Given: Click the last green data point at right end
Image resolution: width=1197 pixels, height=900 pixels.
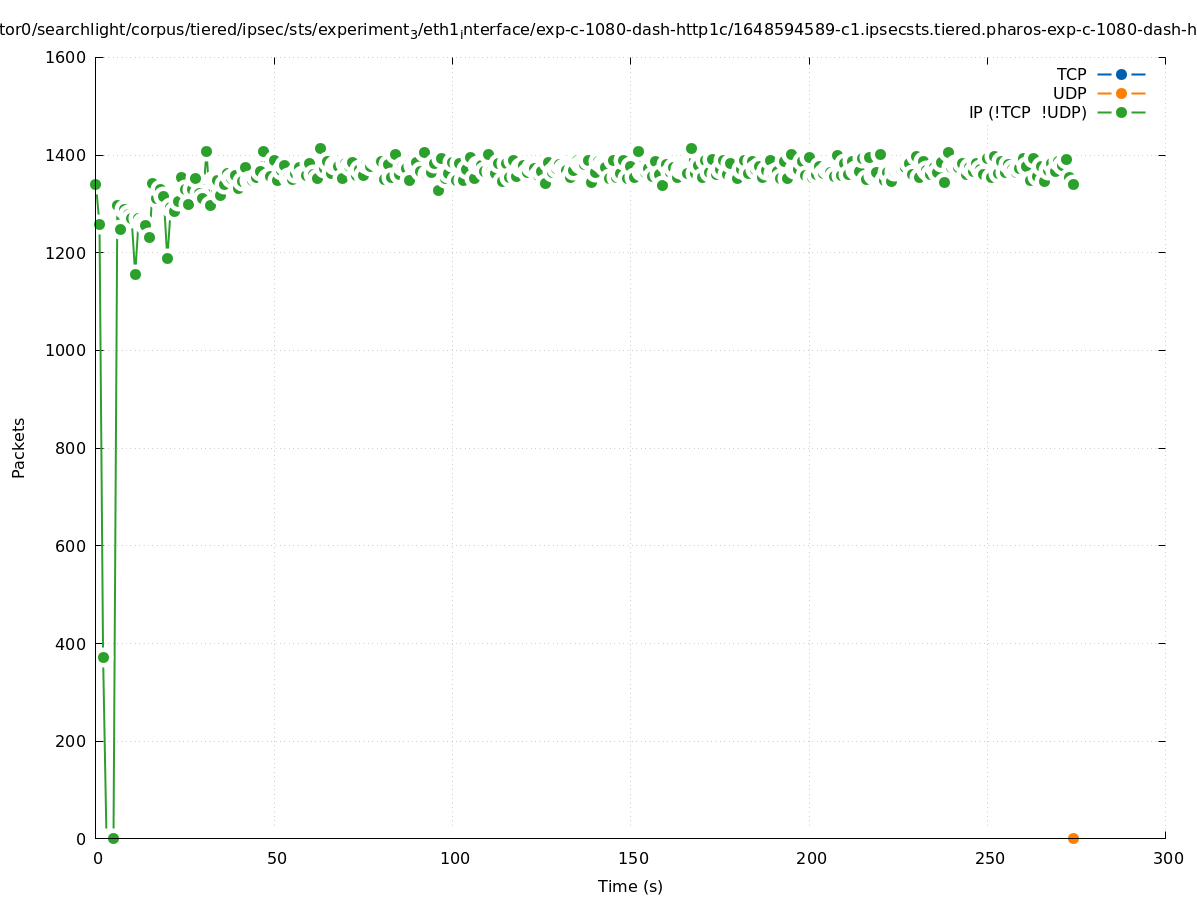Looking at the screenshot, I should (x=1073, y=184).
